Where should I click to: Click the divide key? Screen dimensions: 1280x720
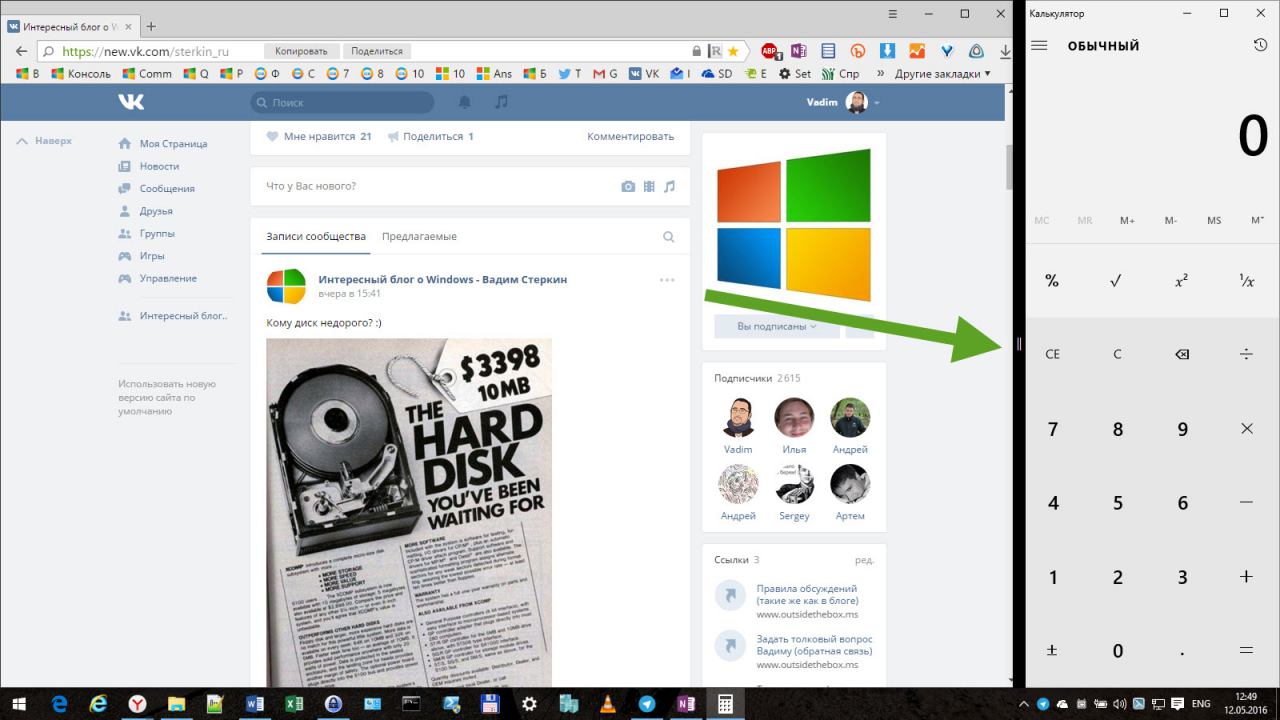point(1246,354)
